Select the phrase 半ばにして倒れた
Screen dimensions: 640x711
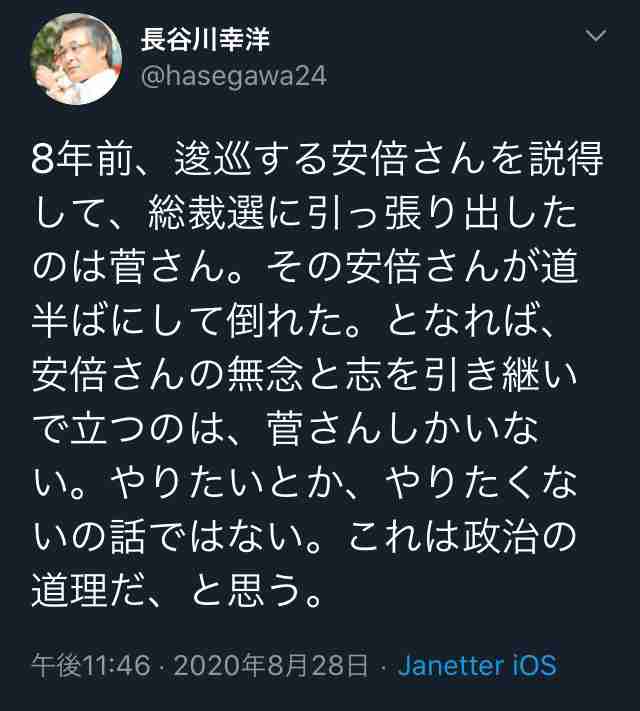[186, 321]
